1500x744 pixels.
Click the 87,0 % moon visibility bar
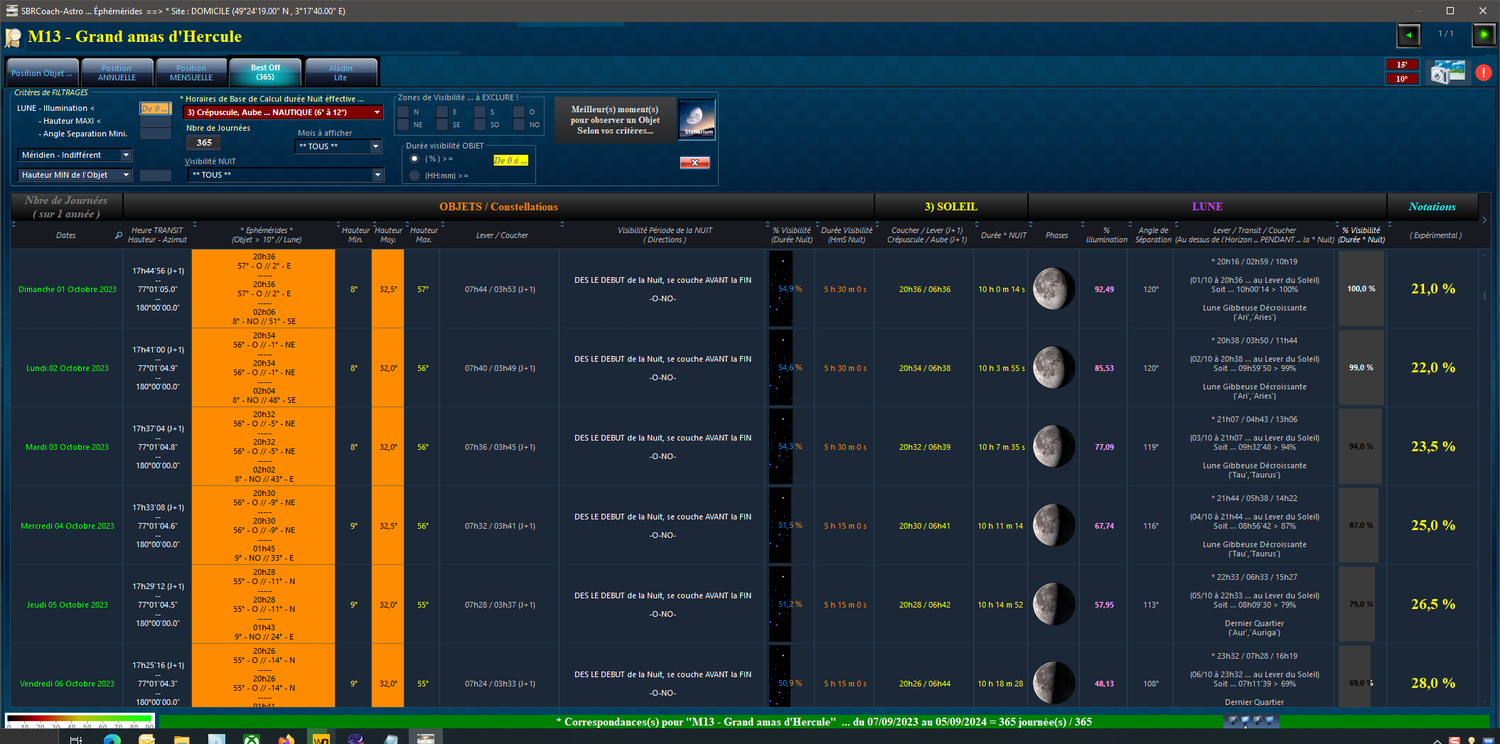[1358, 526]
